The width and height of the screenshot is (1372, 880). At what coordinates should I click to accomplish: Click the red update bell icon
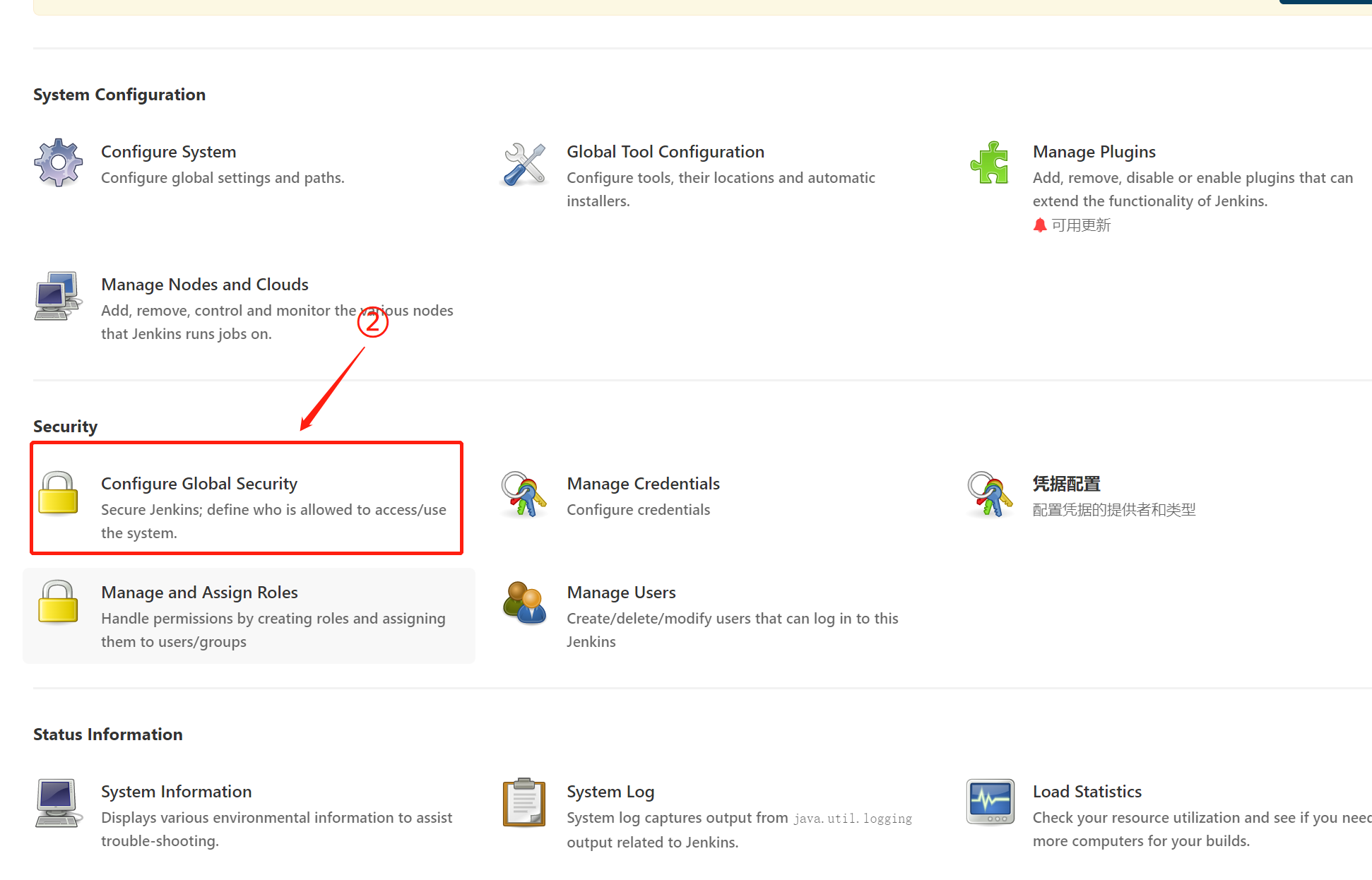[1040, 225]
